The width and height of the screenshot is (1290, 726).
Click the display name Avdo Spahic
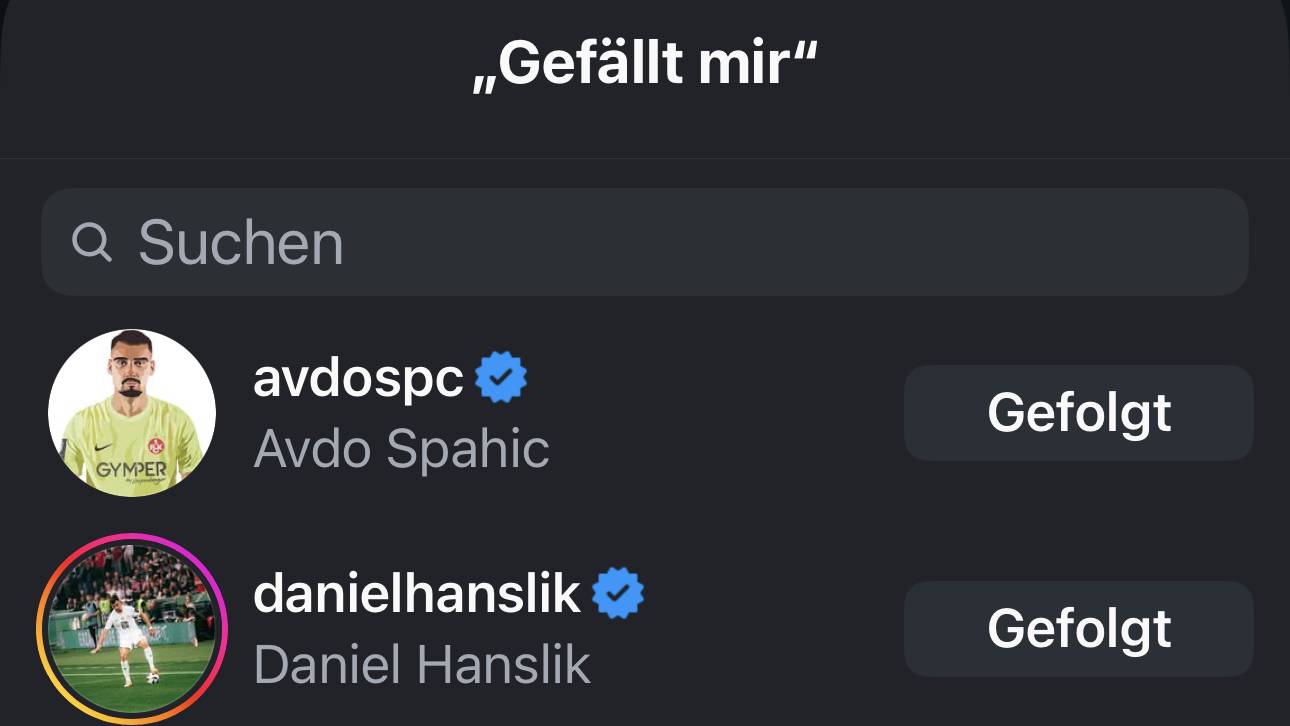pos(399,449)
